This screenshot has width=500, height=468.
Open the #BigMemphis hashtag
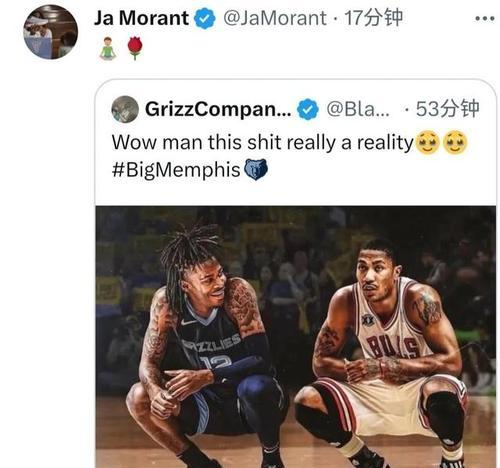(x=176, y=170)
